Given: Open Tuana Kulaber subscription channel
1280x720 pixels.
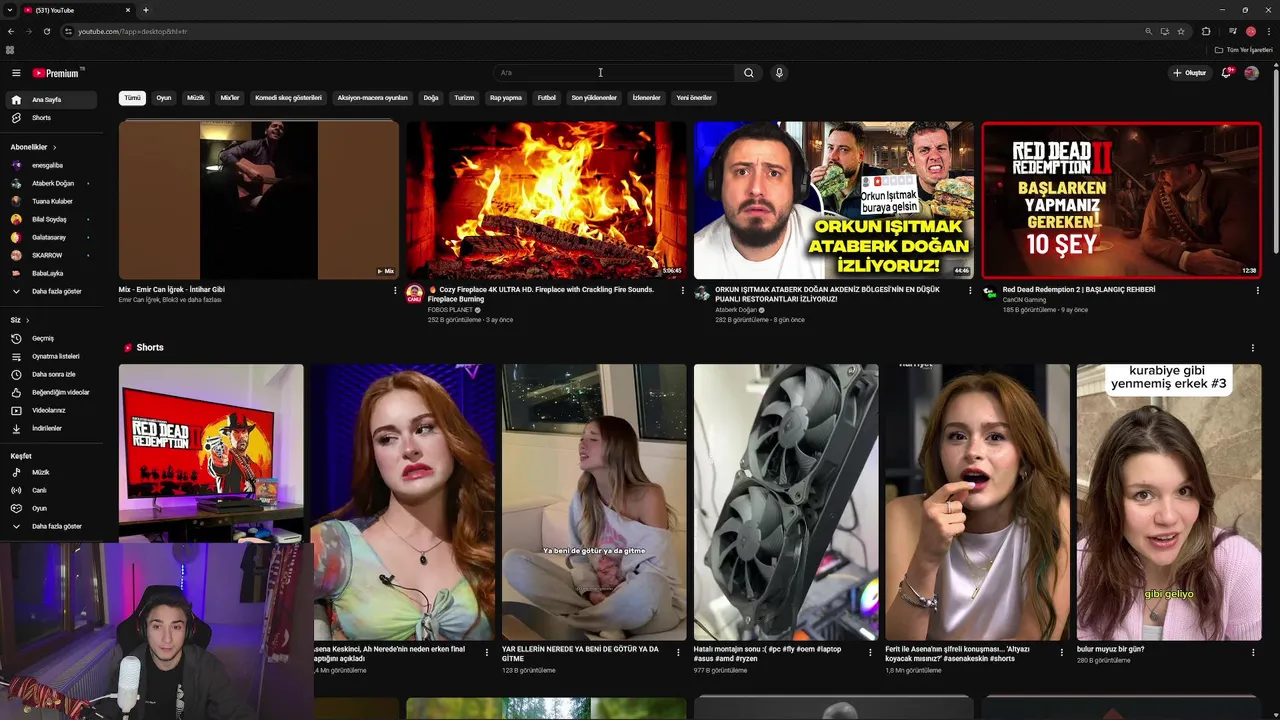Looking at the screenshot, I should [x=53, y=201].
